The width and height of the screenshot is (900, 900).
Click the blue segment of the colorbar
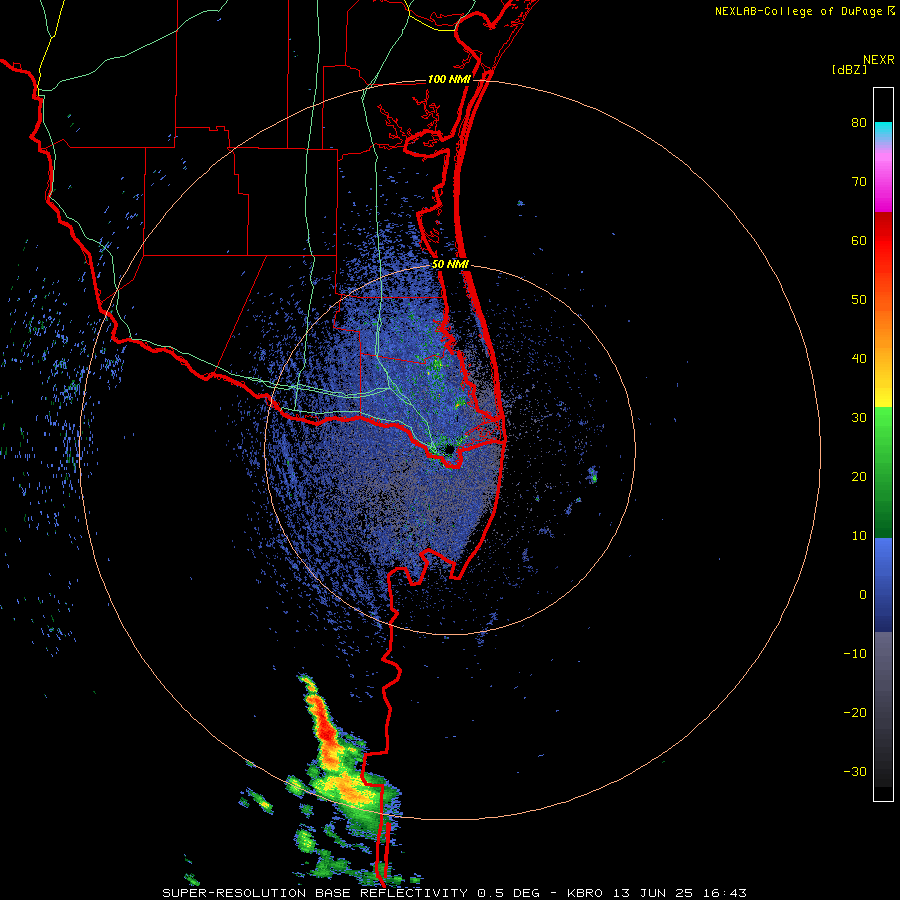tap(883, 585)
